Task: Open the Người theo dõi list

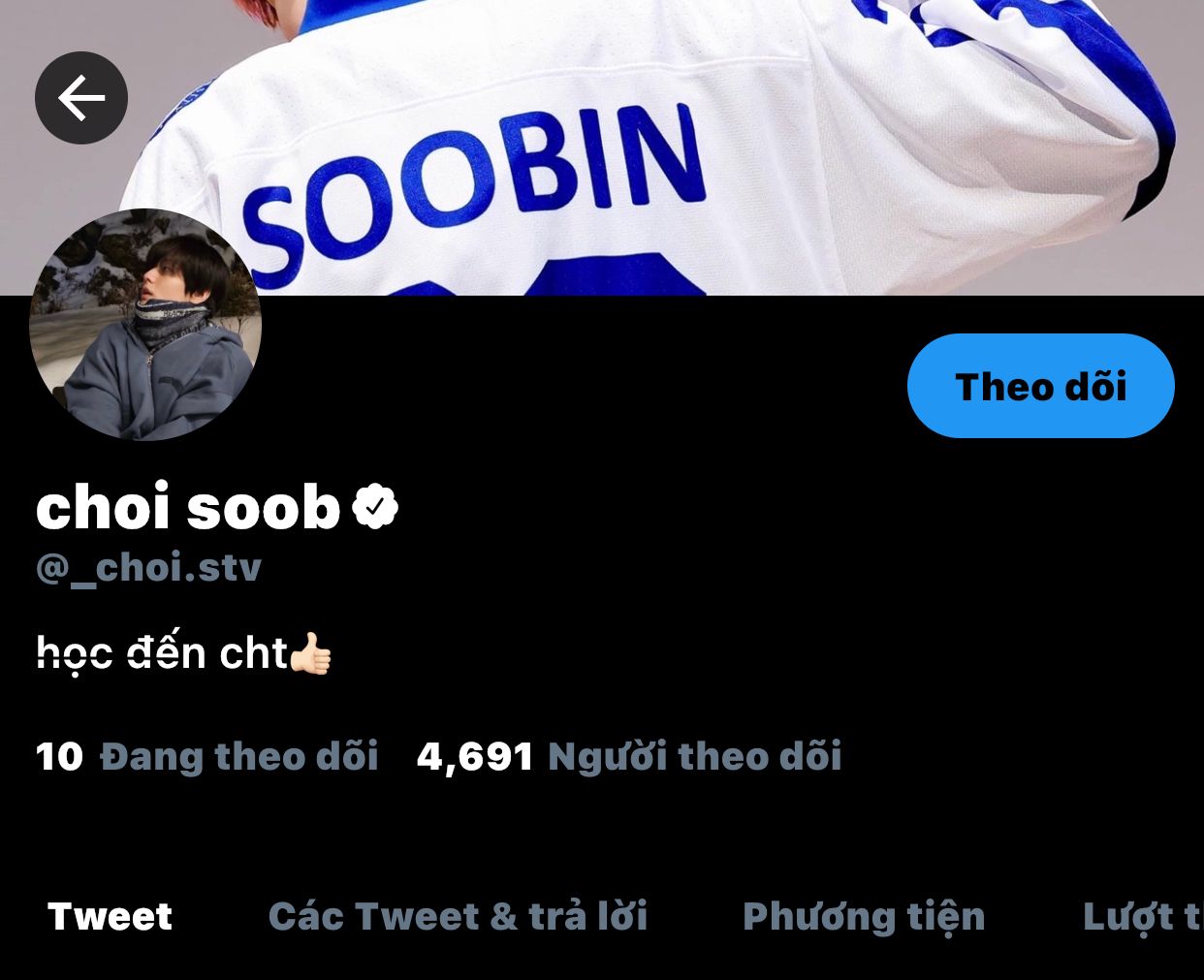Action: [695, 756]
